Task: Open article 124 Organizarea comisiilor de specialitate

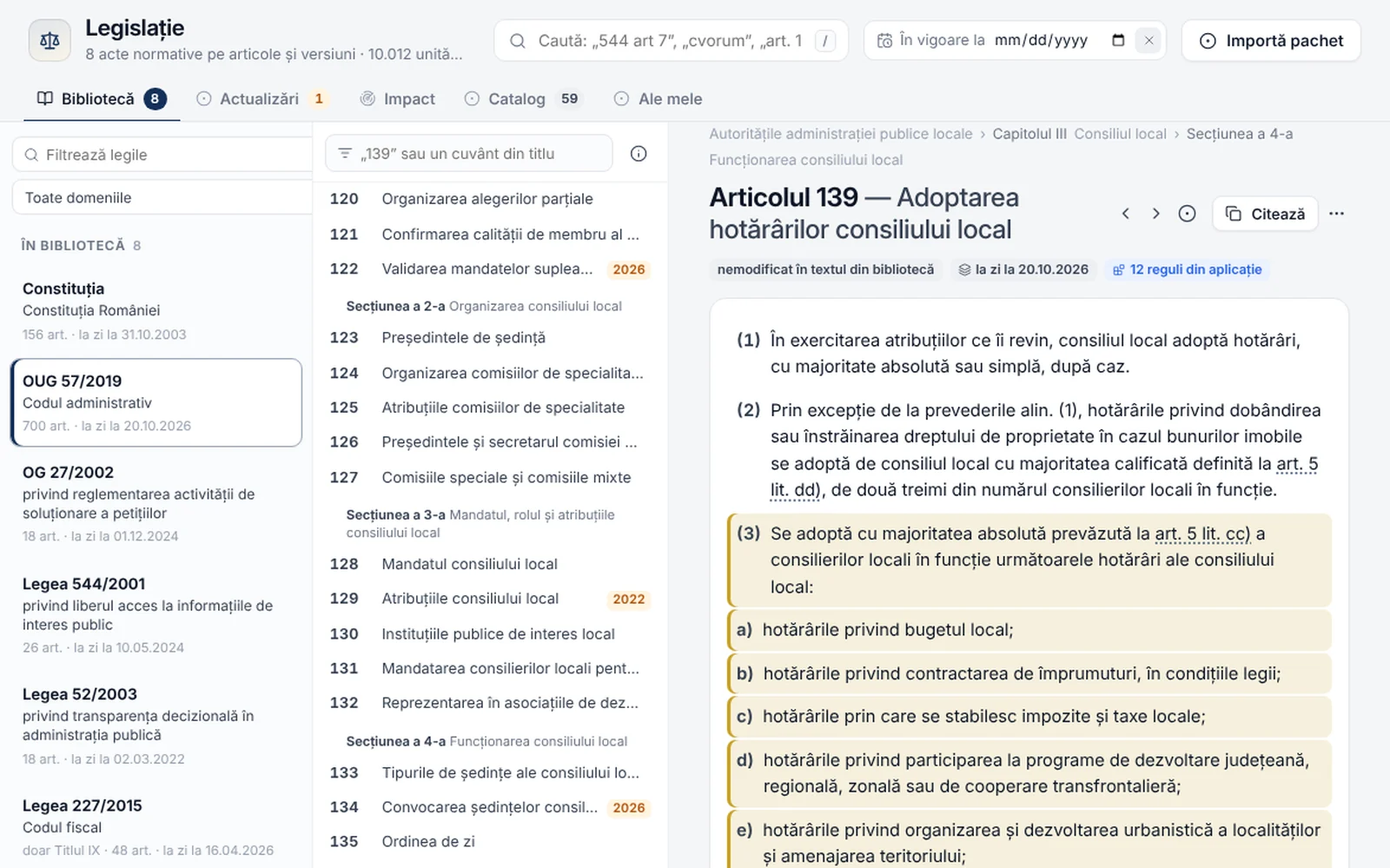Action: point(489,373)
